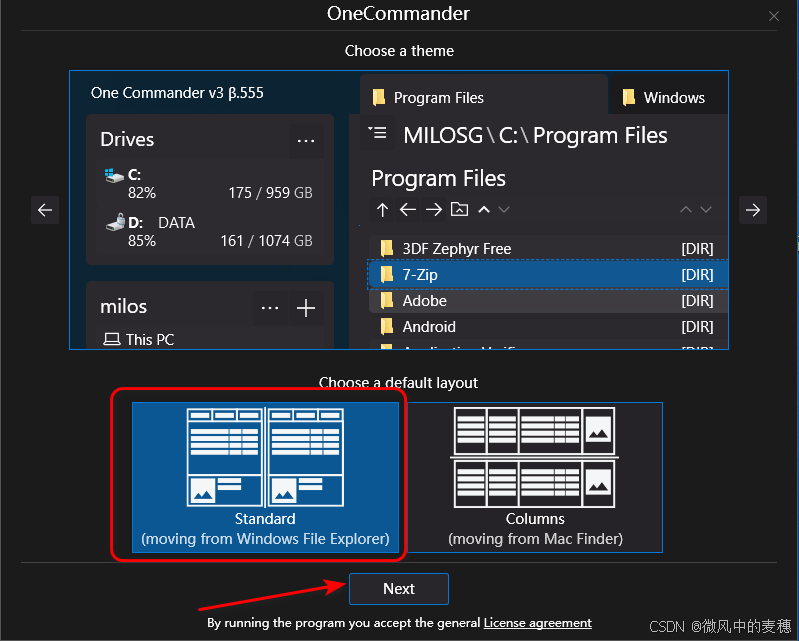The width and height of the screenshot is (799, 641).
Task: Add a favorite with the milos plus icon
Action: click(306, 308)
